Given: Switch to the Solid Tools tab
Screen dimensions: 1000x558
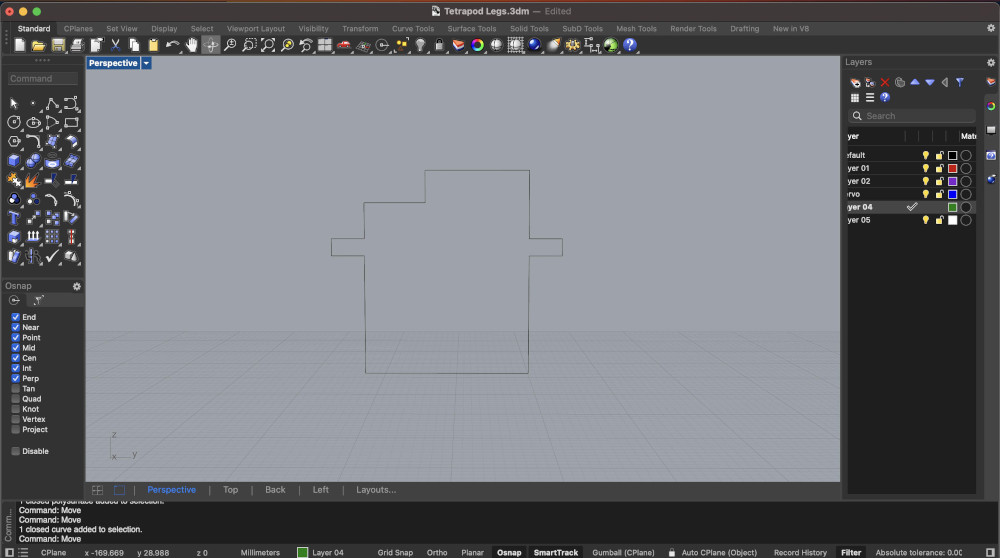Looking at the screenshot, I should point(529,29).
